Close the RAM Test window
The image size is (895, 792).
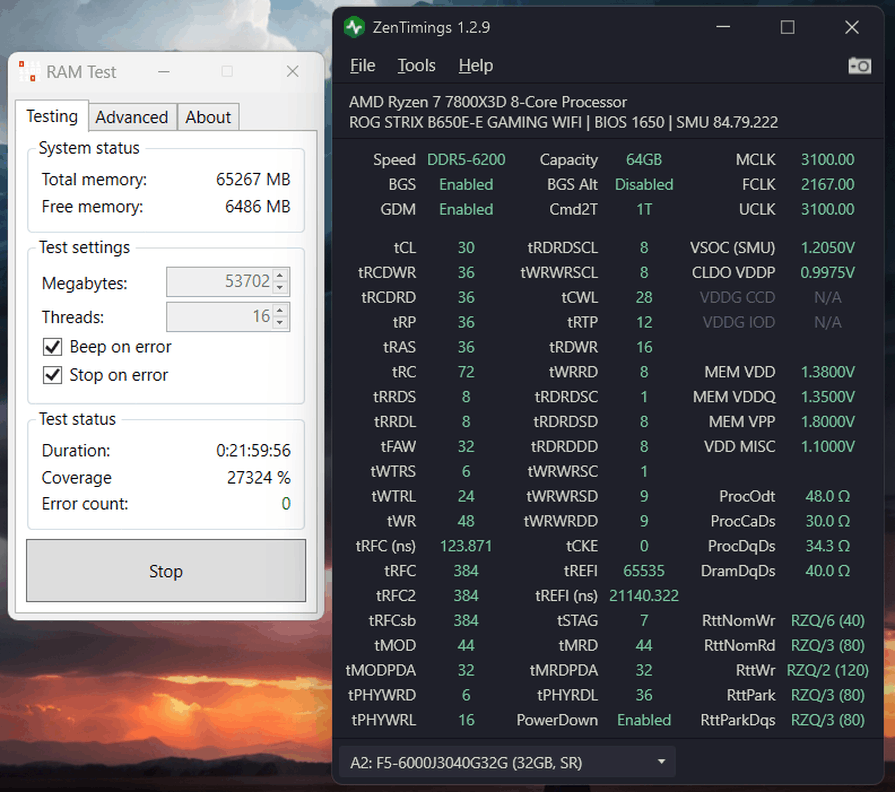(x=292, y=72)
